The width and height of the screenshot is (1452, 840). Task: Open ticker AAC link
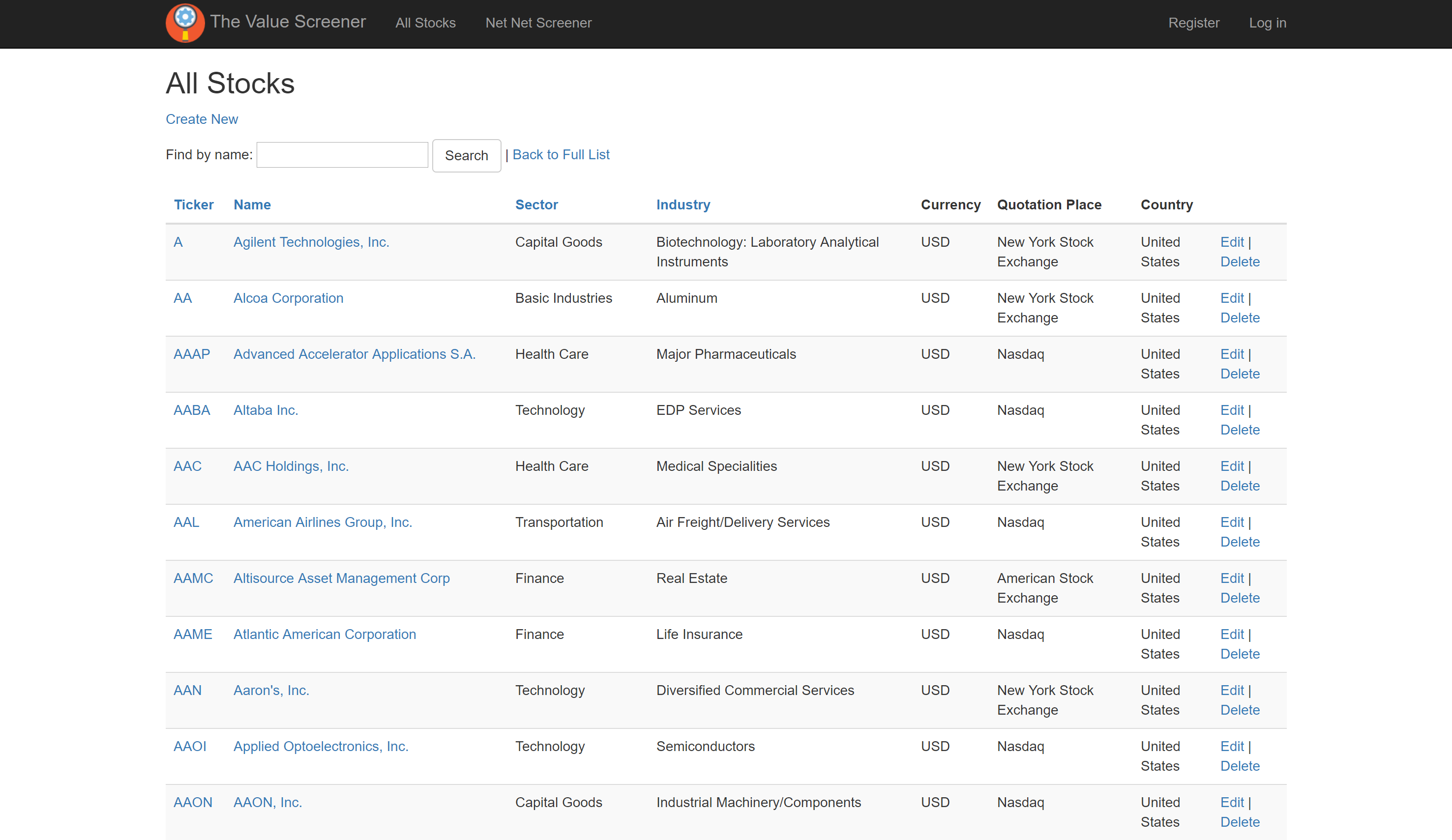pyautogui.click(x=188, y=465)
